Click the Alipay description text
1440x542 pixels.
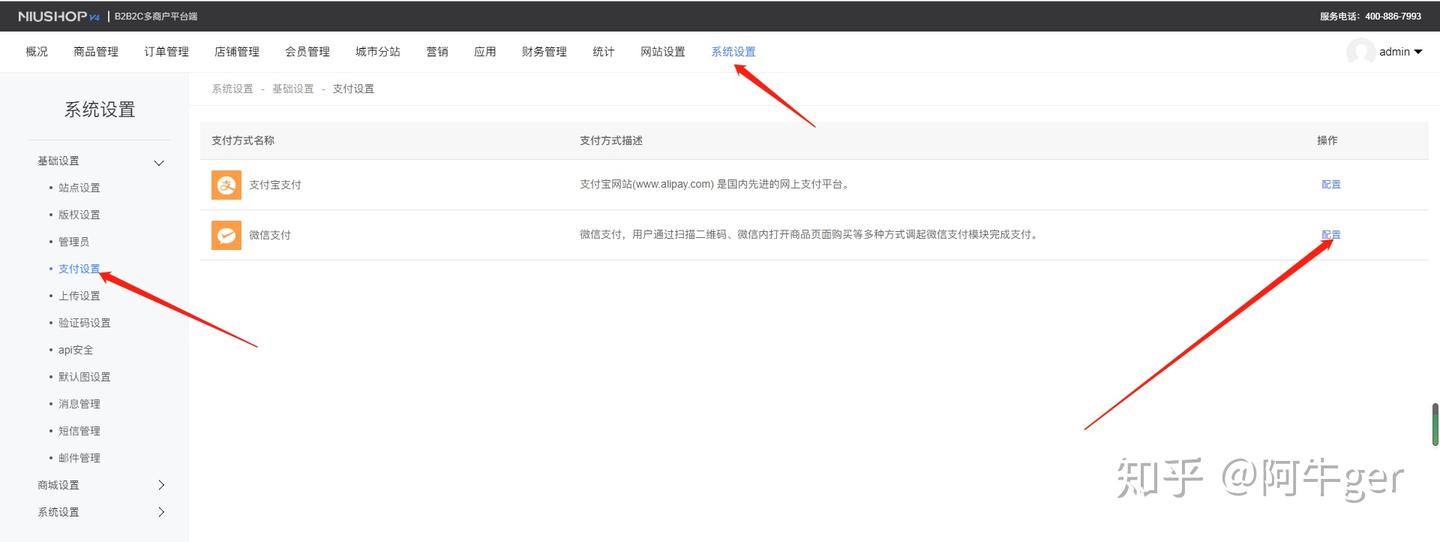[715, 184]
